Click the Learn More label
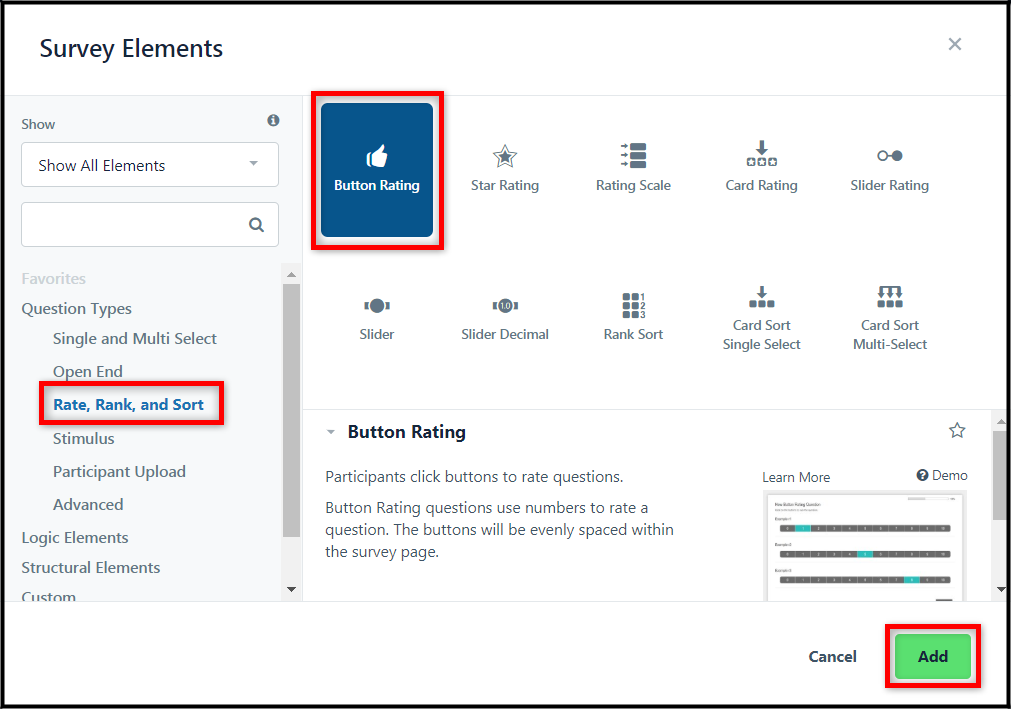The image size is (1011, 709). 796,477
